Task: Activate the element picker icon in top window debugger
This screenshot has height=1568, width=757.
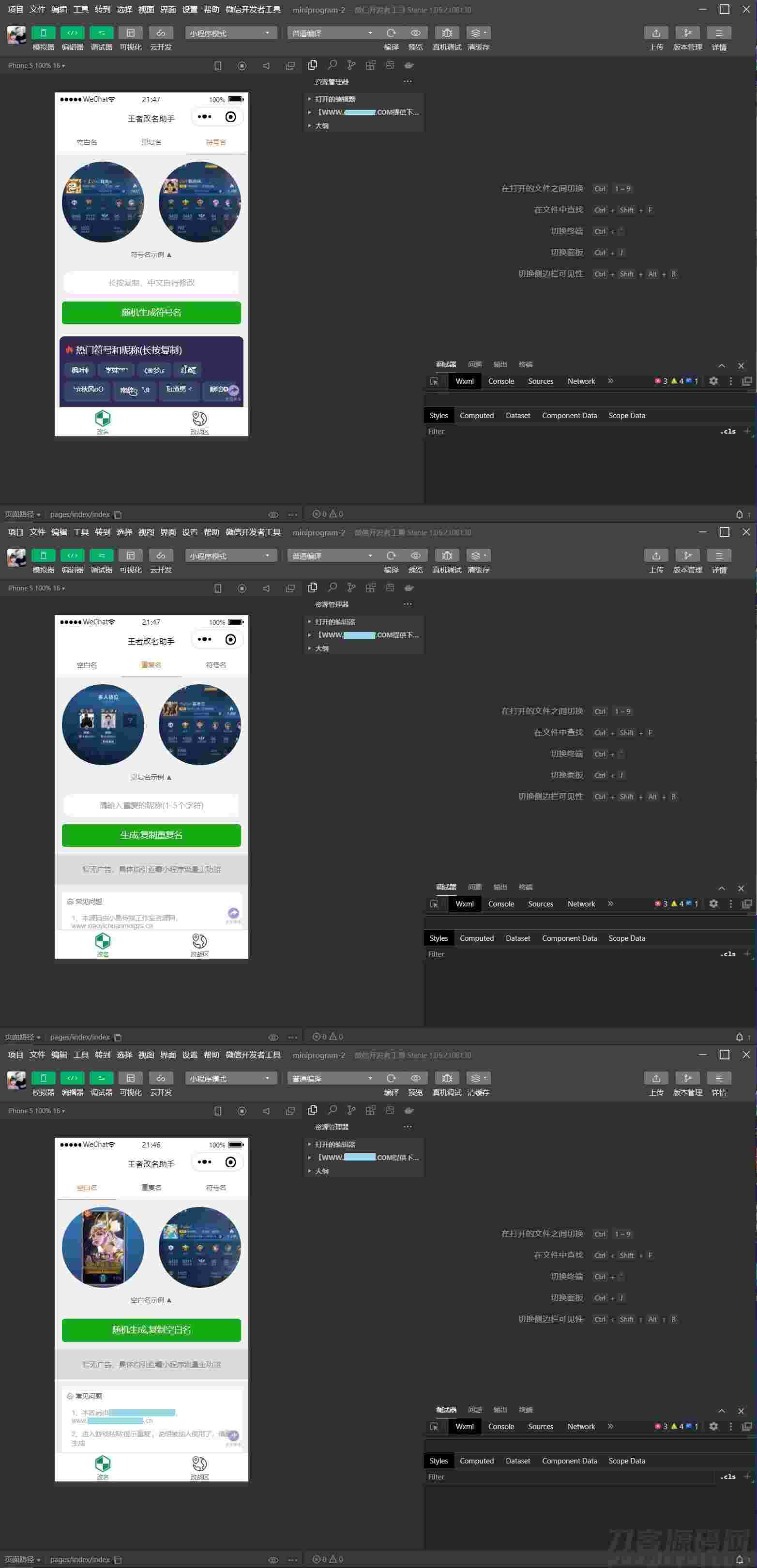Action: click(434, 381)
